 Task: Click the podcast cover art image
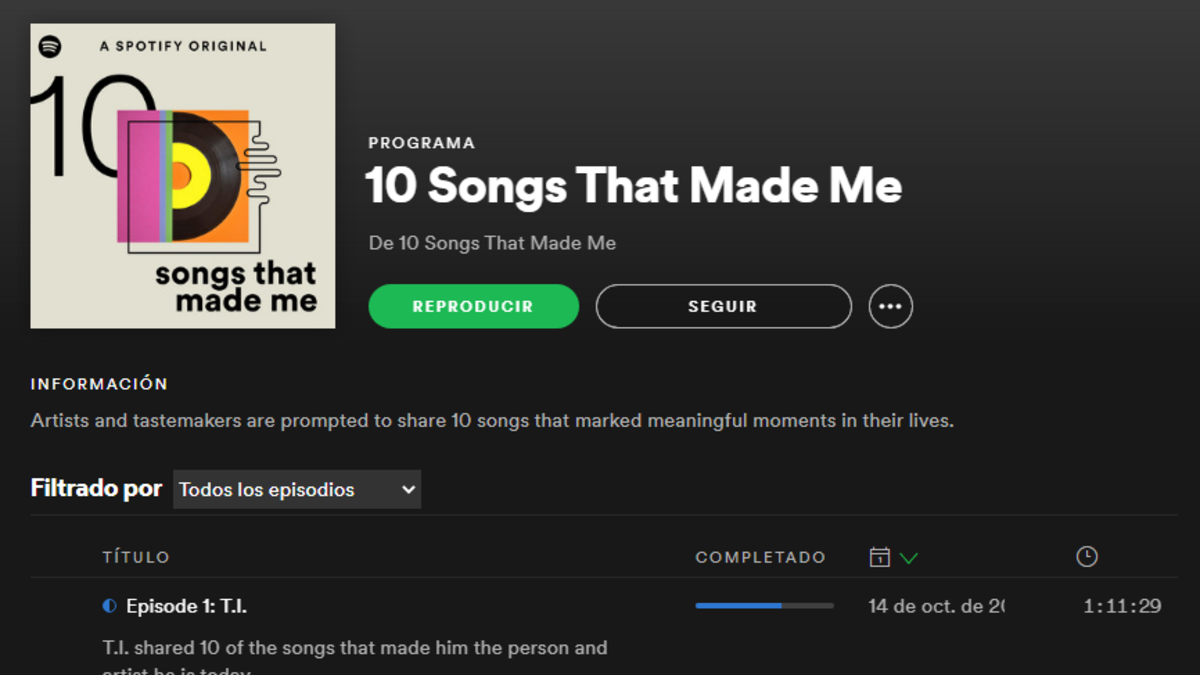183,176
